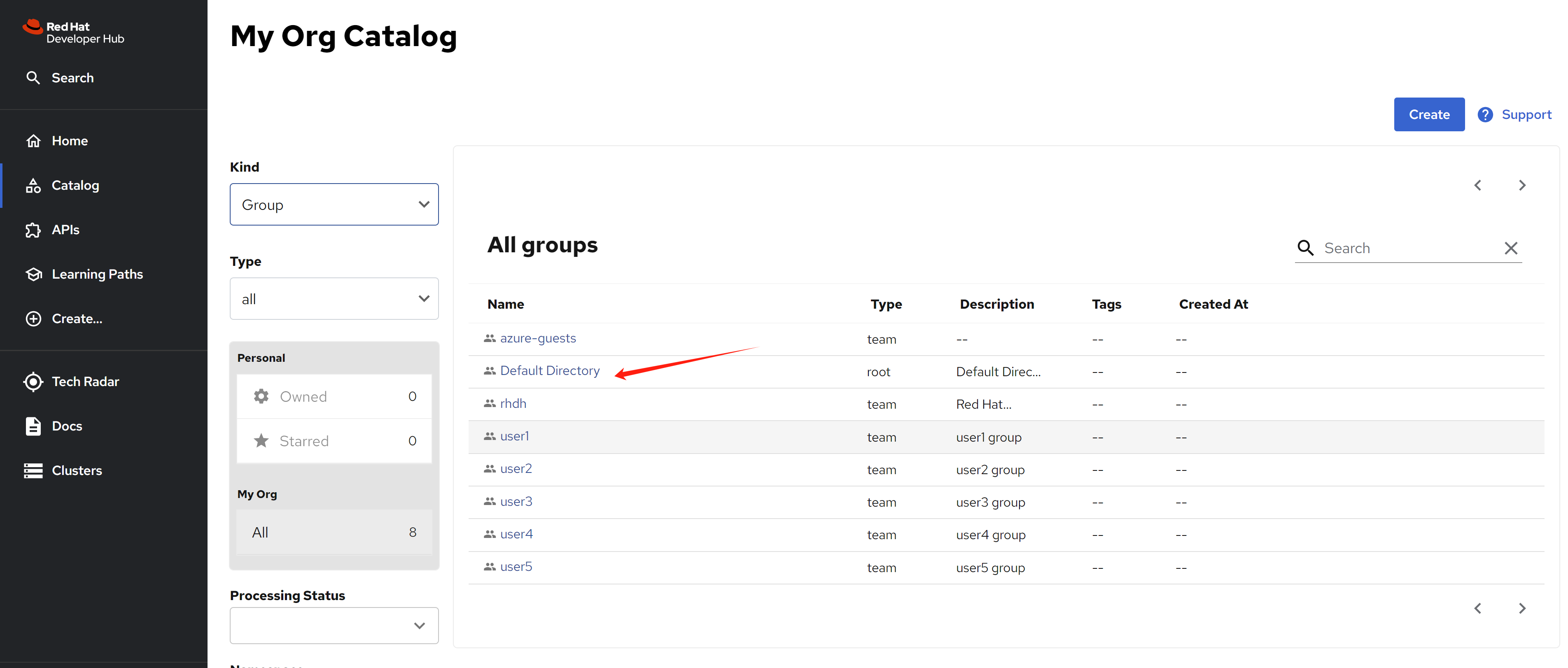
Task: Clear the table search with the X icon
Action: click(1510, 248)
